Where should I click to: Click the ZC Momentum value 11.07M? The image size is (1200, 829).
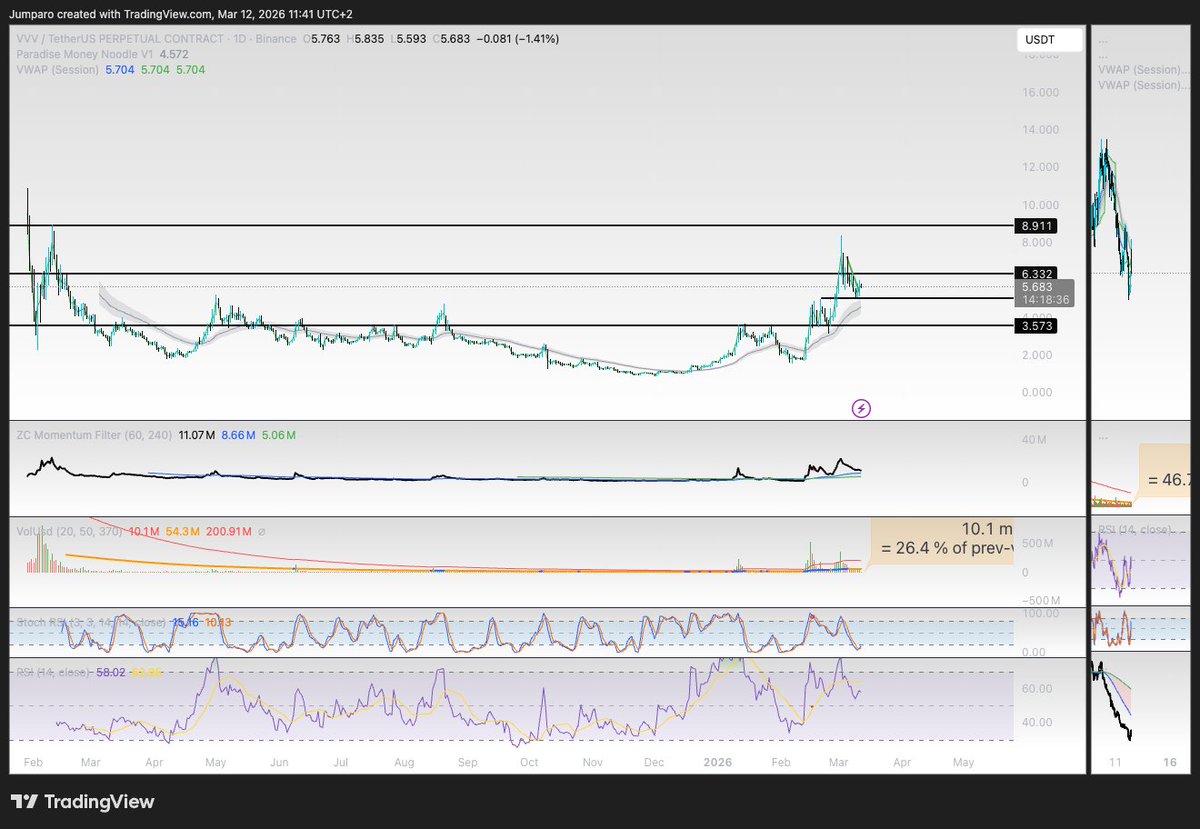(x=196, y=435)
